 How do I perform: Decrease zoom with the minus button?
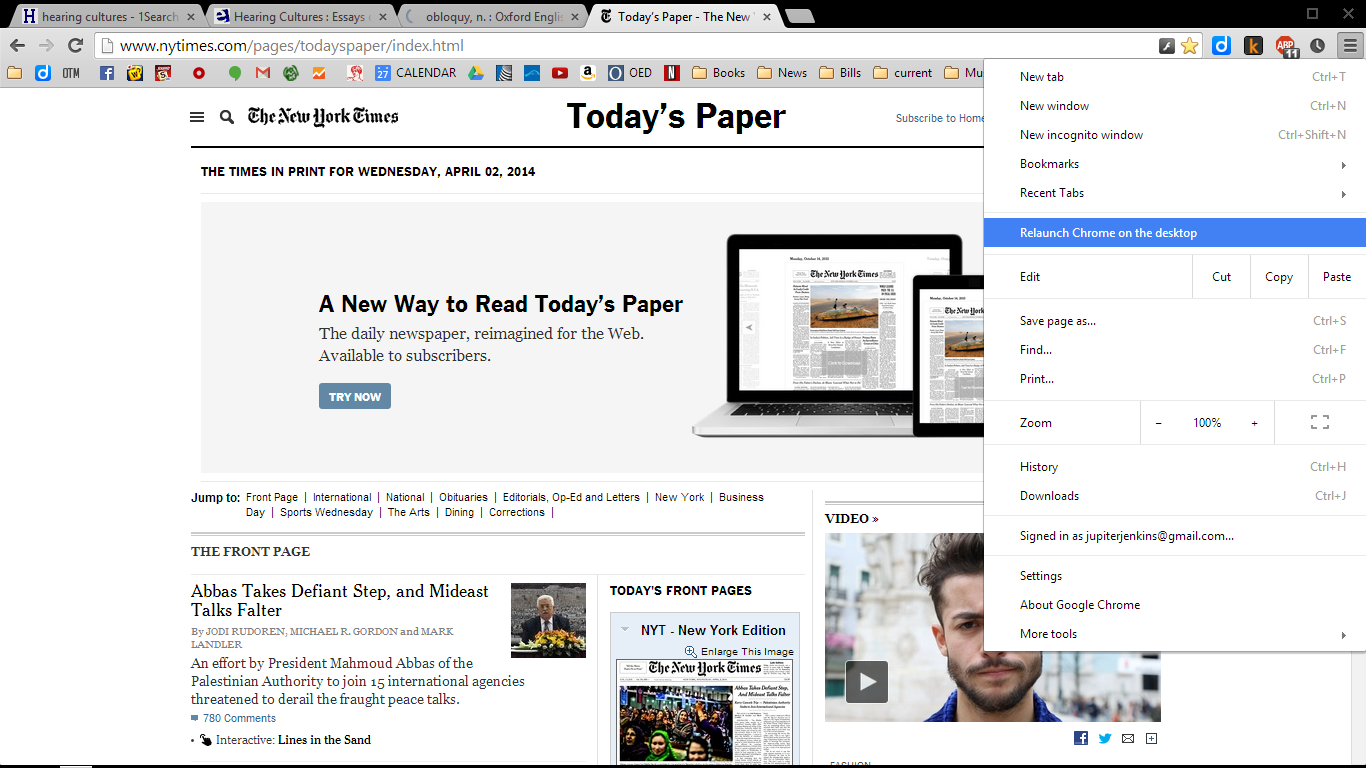[x=1159, y=423]
